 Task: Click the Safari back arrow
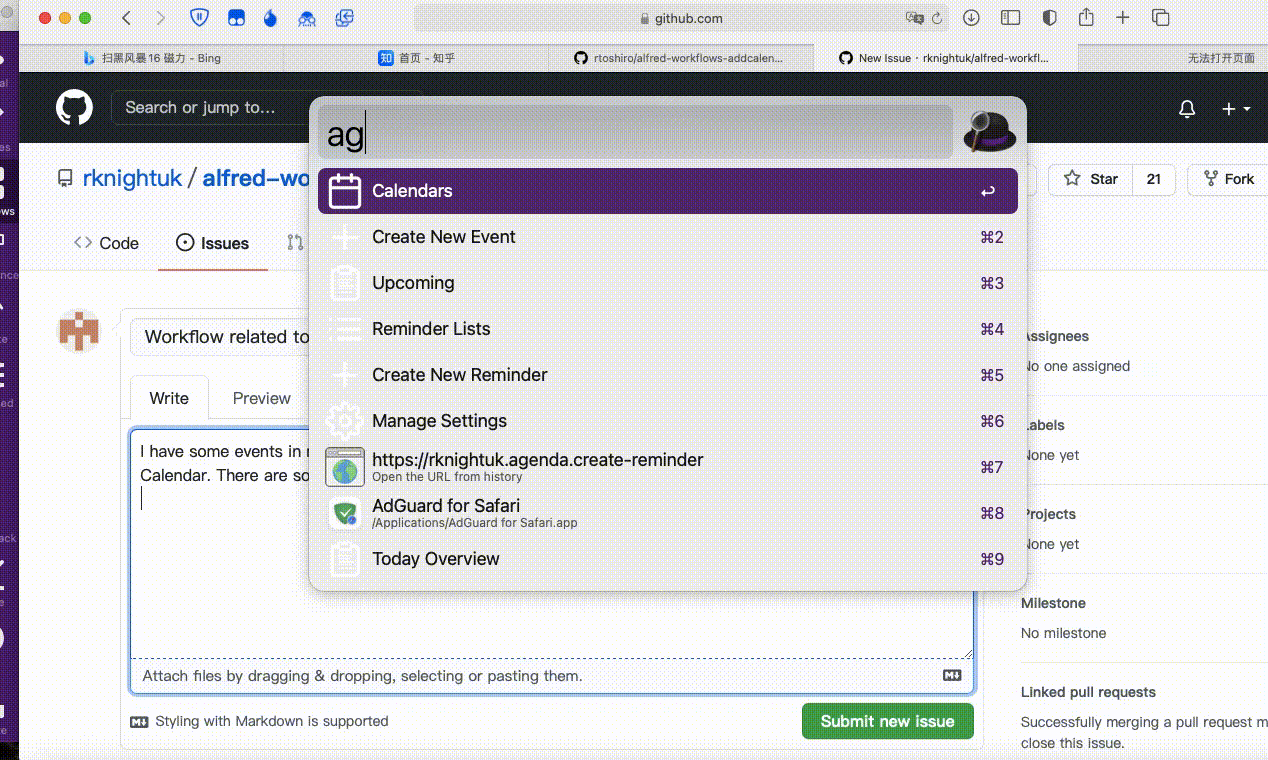click(x=126, y=18)
